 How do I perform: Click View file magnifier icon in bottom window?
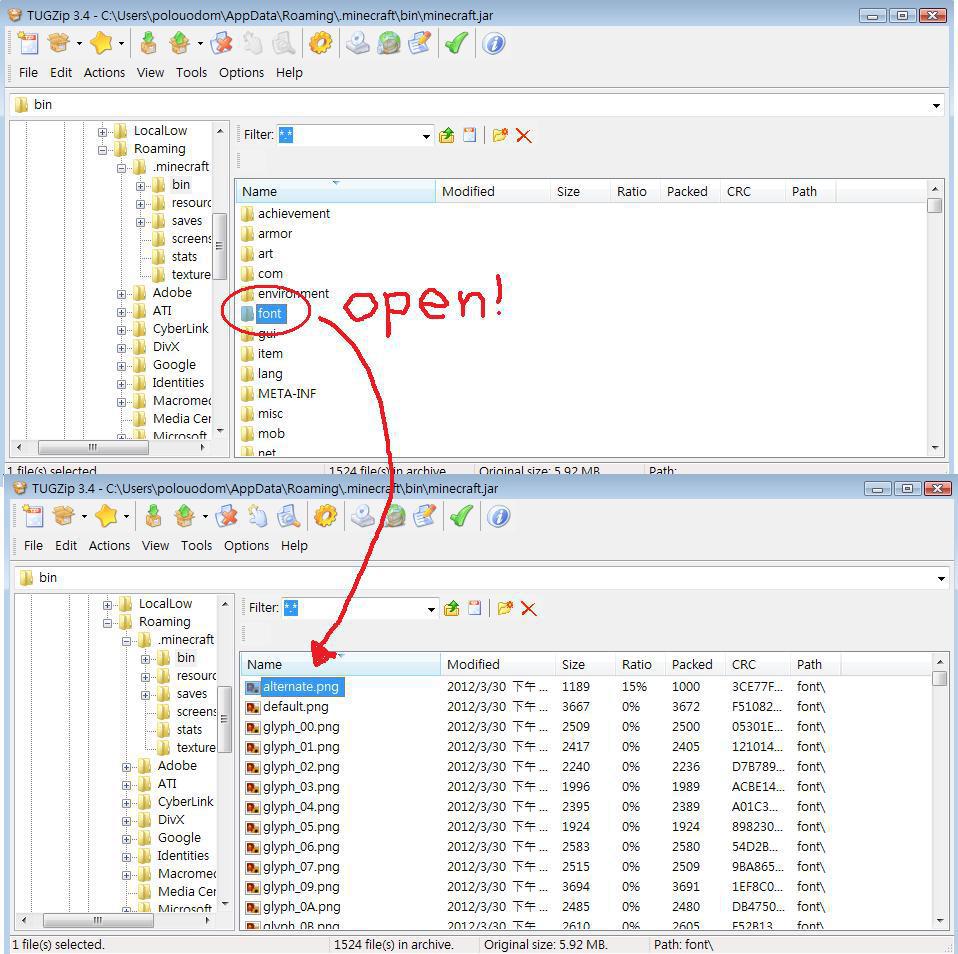pos(288,516)
